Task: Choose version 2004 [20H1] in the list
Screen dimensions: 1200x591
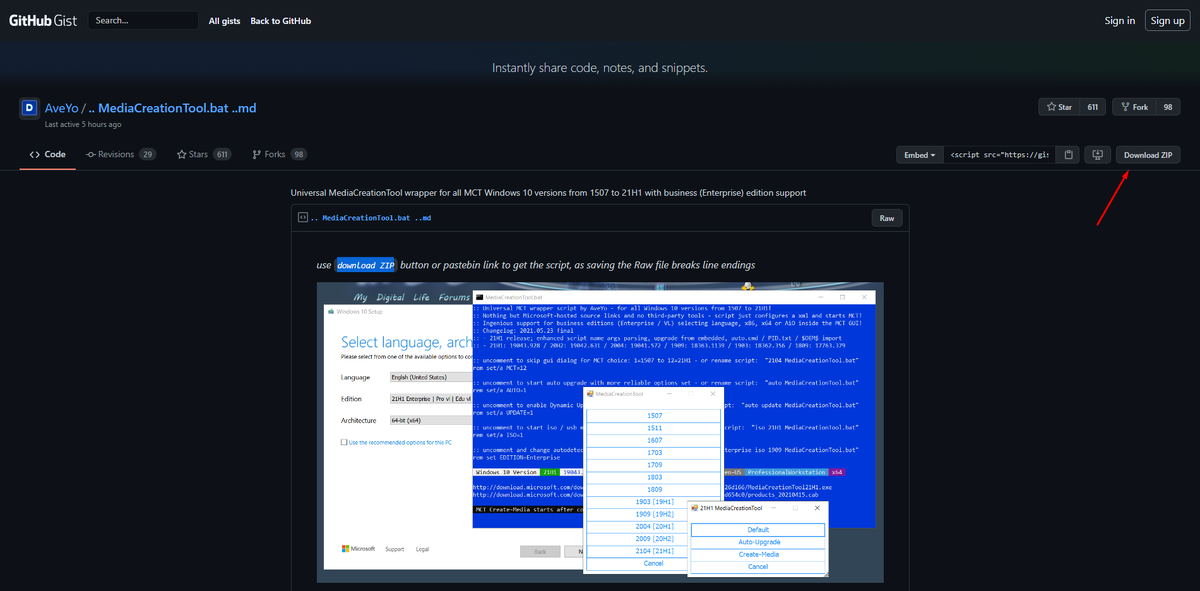Action: 654,527
